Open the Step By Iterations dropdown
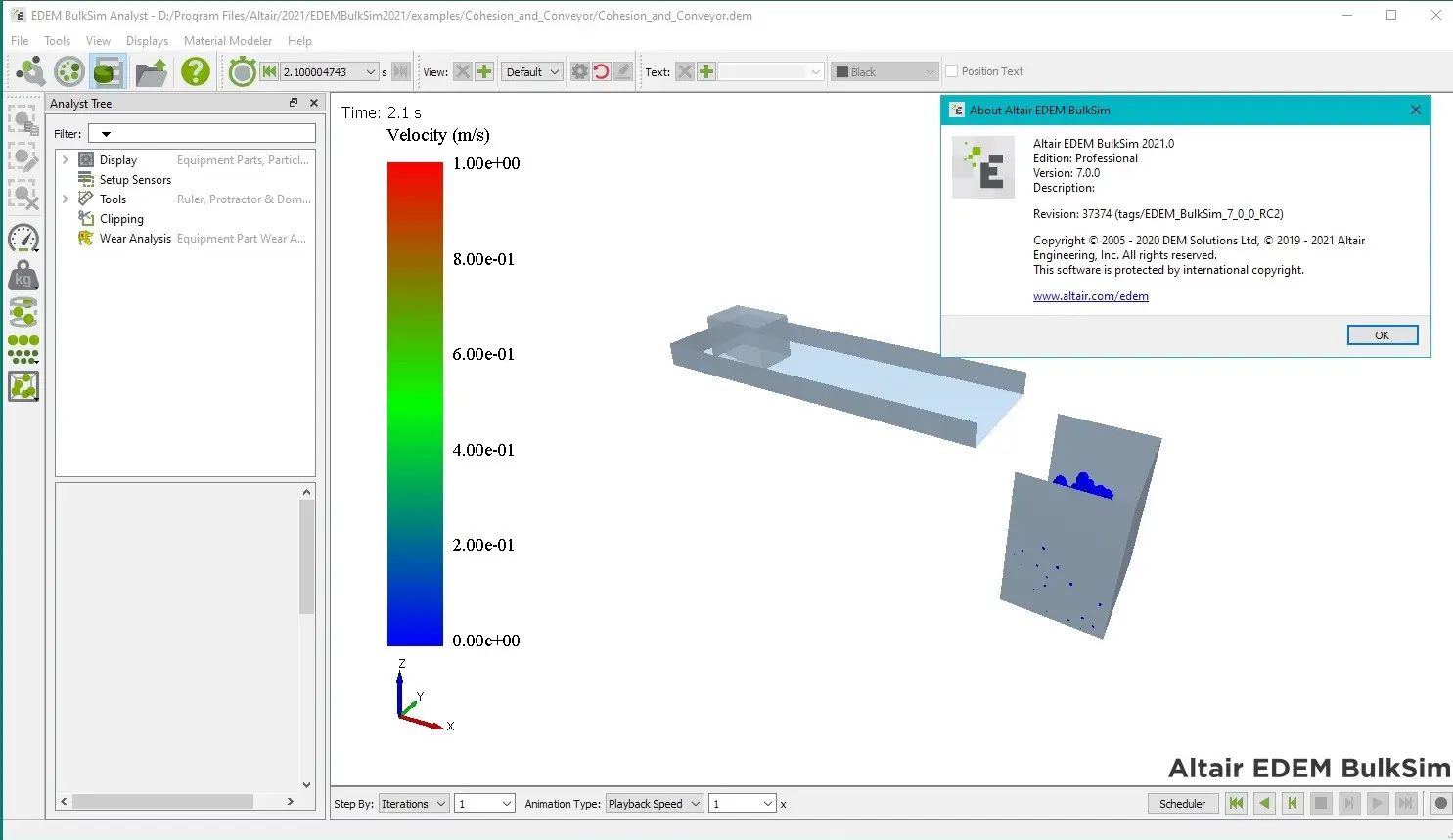This screenshot has width=1453, height=840. click(414, 804)
